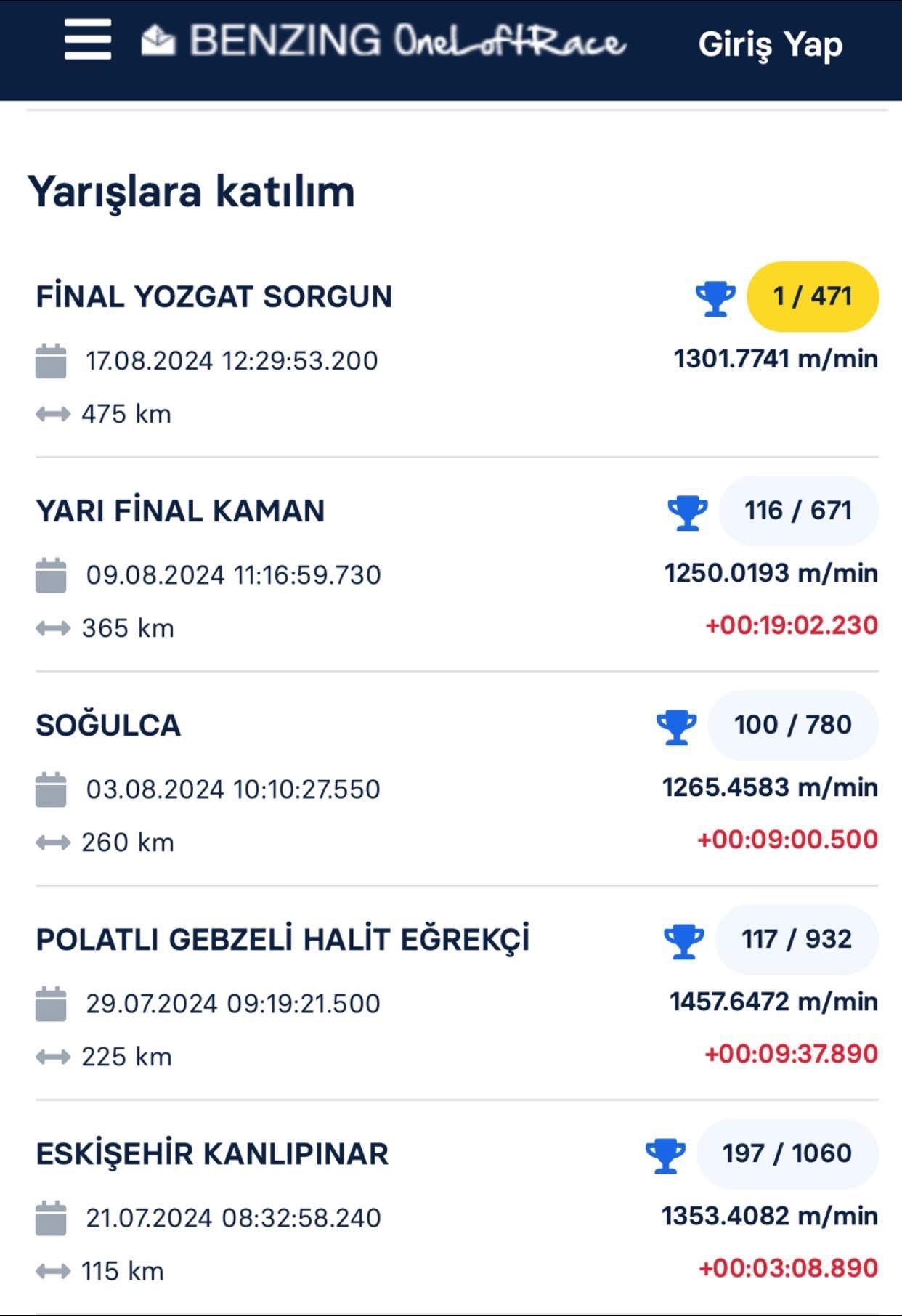Click the trophy icon for Final Yozgat Sorgun
902x1316 pixels.
(x=715, y=298)
